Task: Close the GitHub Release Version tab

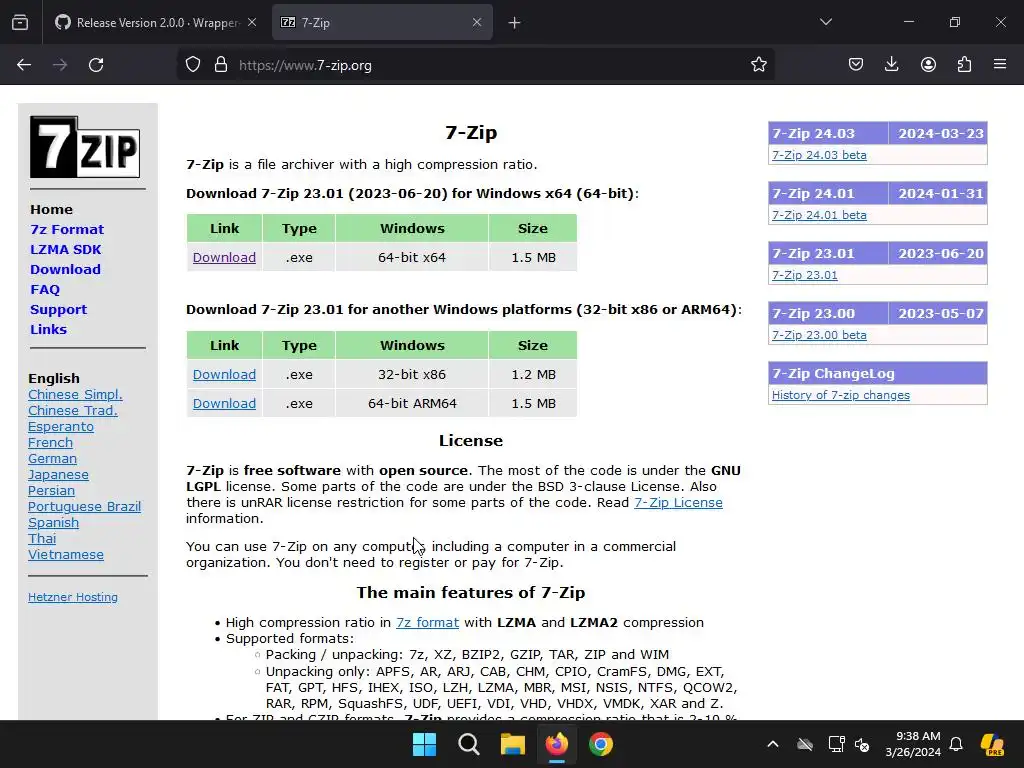Action: tap(252, 22)
